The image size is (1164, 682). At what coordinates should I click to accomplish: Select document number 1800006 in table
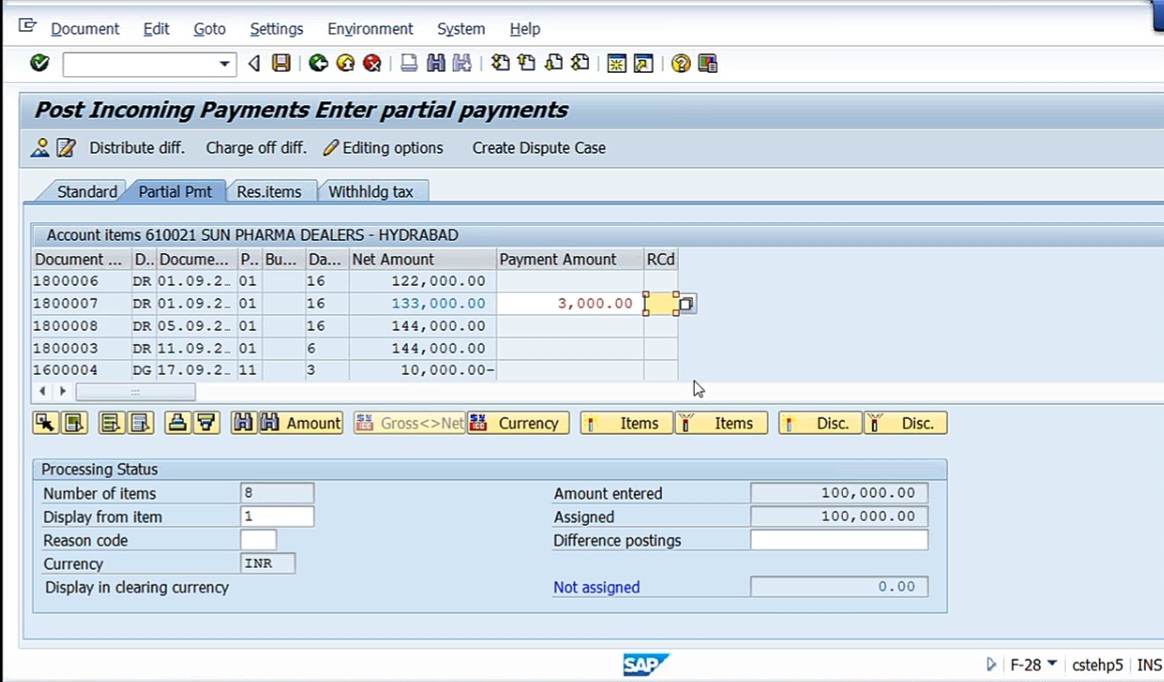(65, 281)
